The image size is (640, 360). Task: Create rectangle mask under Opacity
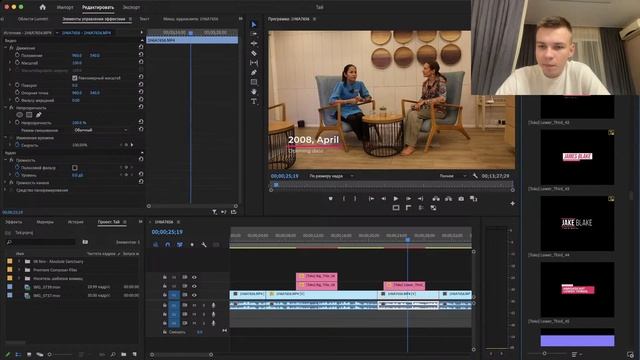click(x=29, y=115)
